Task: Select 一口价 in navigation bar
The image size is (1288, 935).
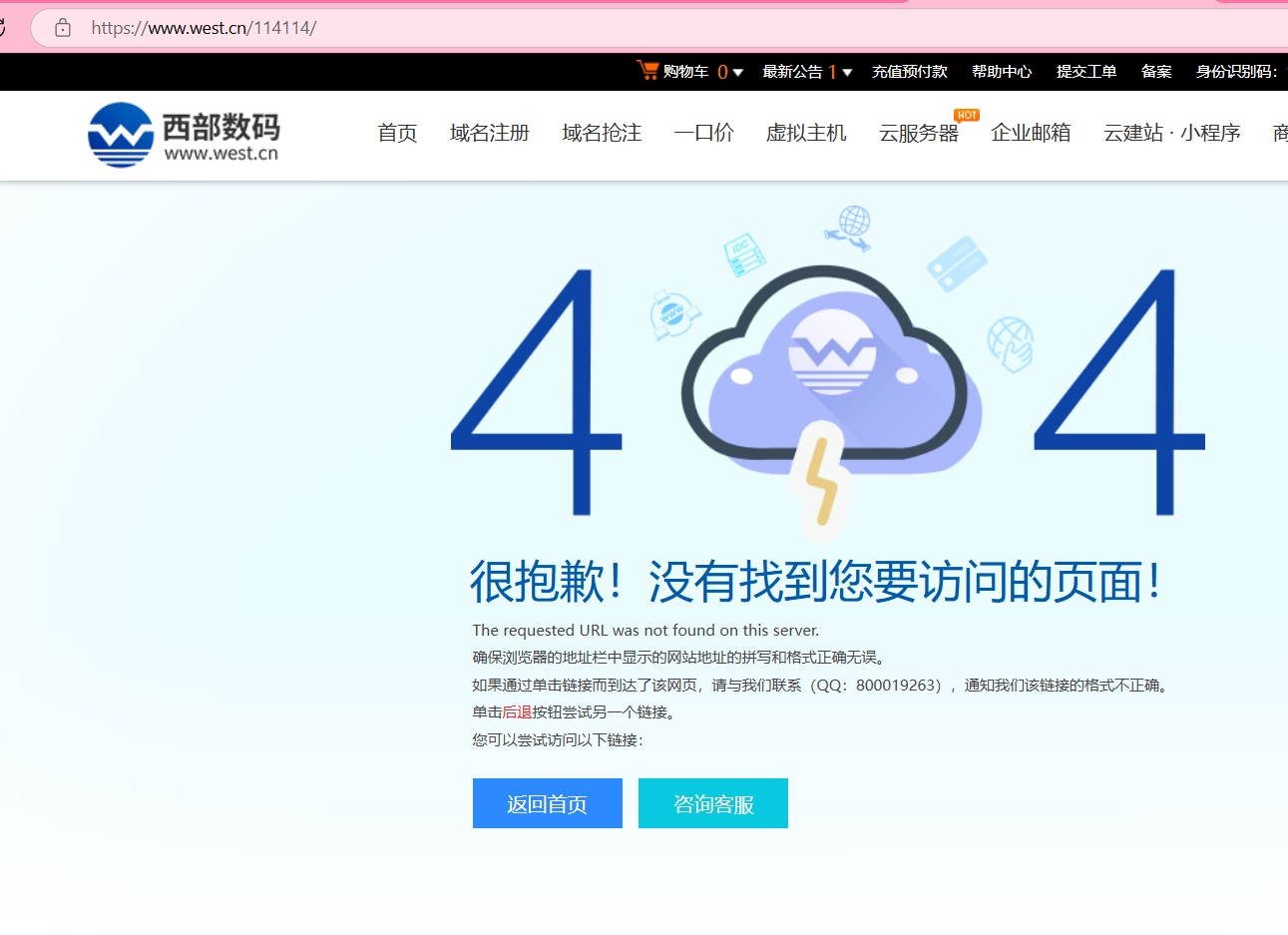Action: [703, 133]
